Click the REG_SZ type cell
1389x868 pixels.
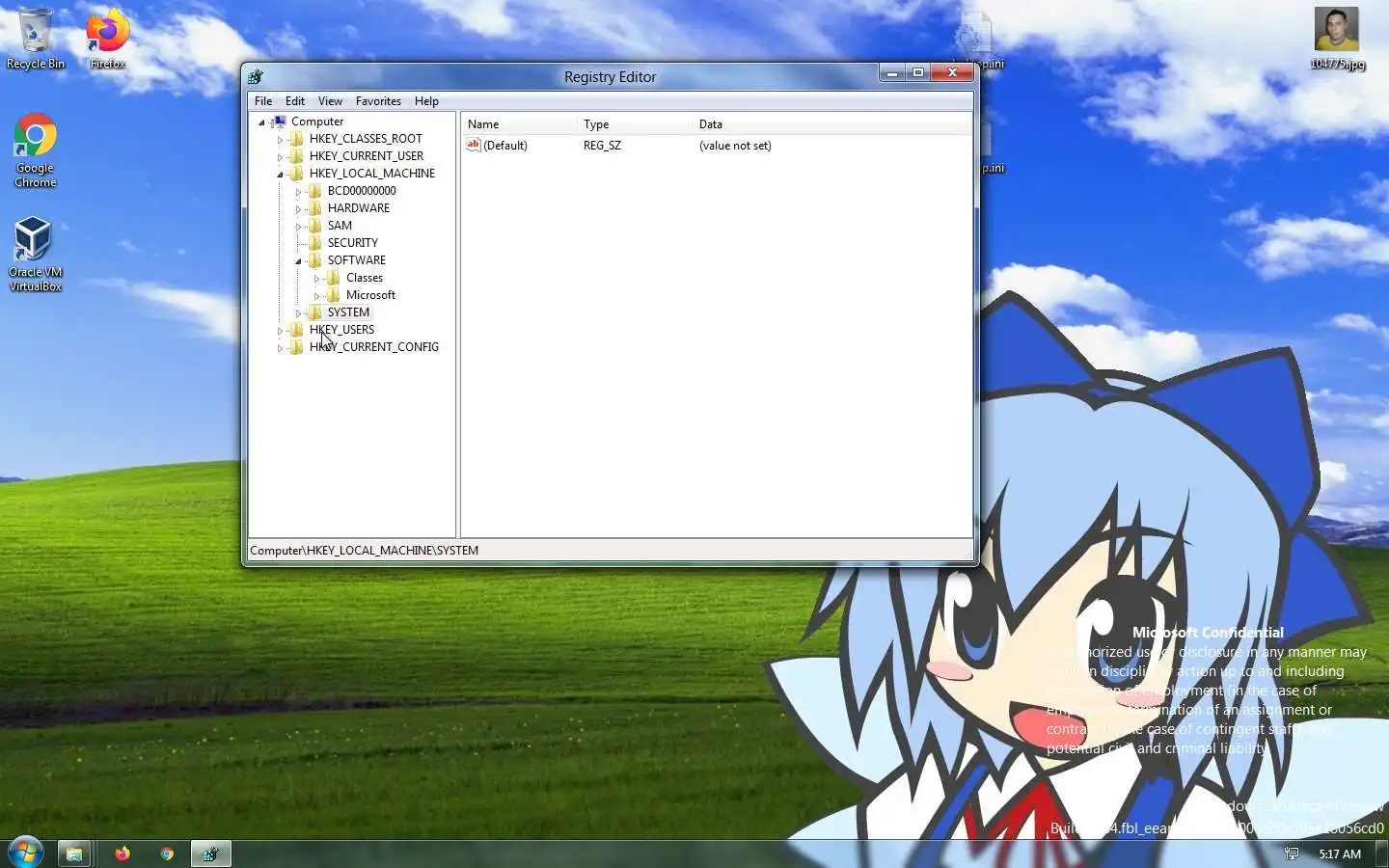pyautogui.click(x=602, y=146)
